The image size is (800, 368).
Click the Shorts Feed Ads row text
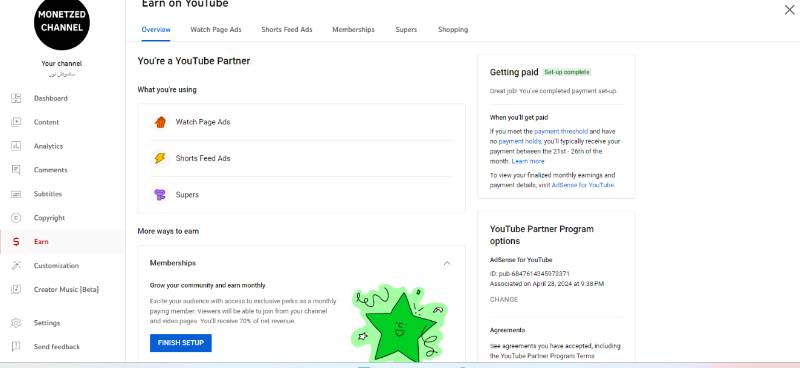click(203, 158)
